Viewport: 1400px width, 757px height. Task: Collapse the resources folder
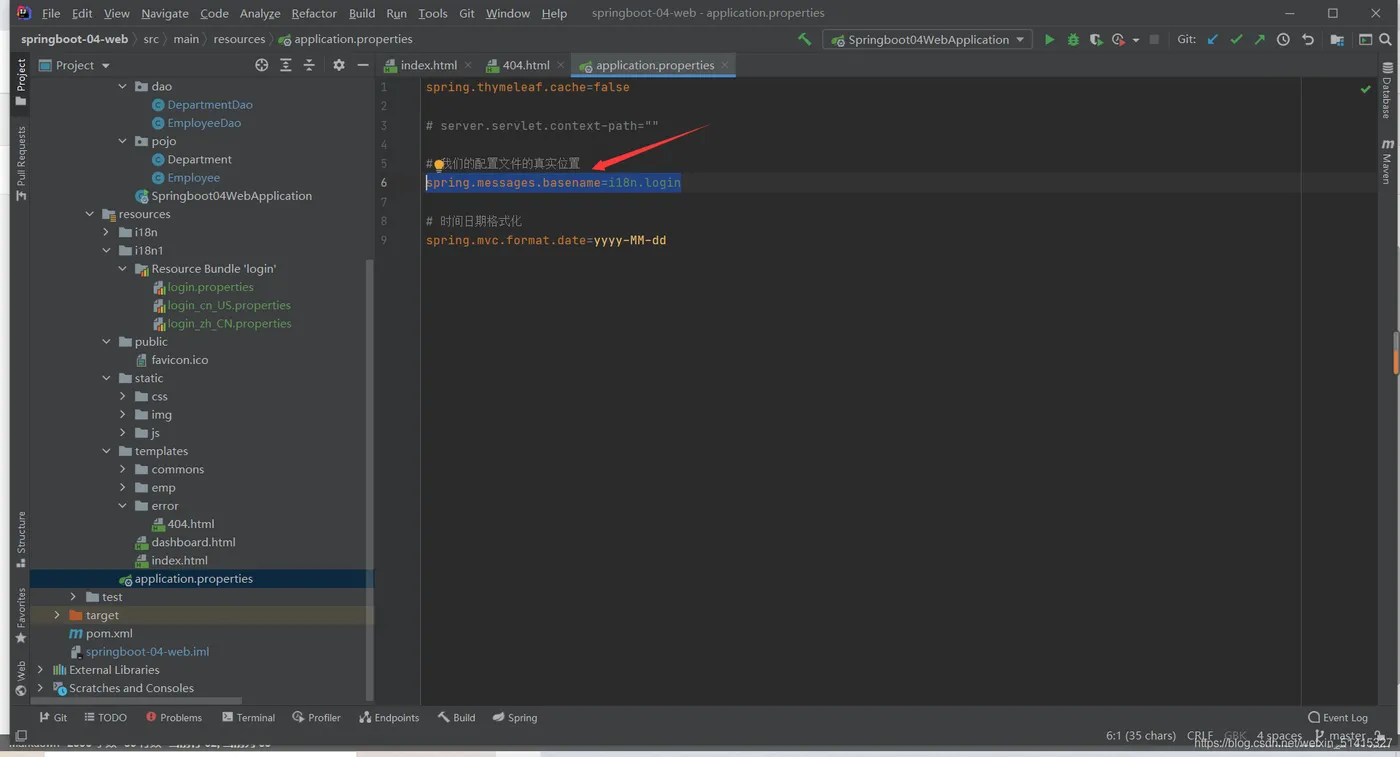pyautogui.click(x=90, y=214)
